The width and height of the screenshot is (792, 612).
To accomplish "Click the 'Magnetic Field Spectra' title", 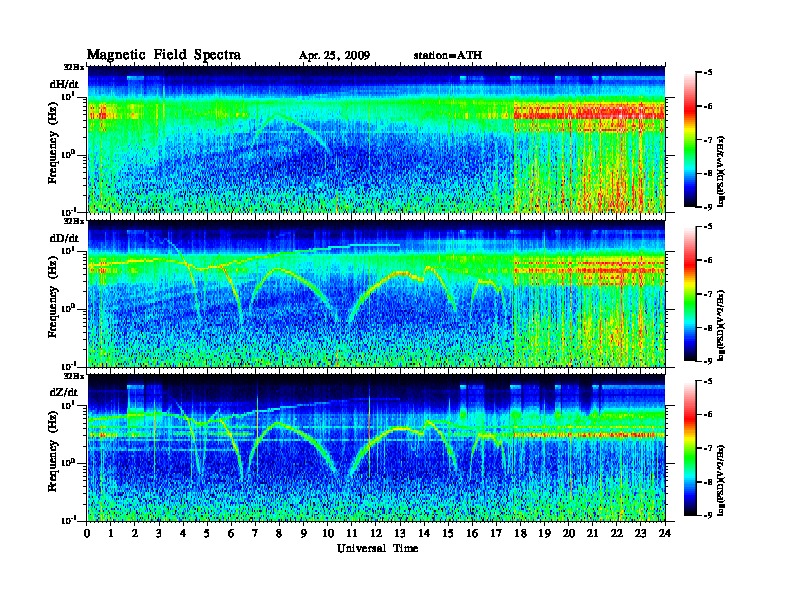I will 164,55.
